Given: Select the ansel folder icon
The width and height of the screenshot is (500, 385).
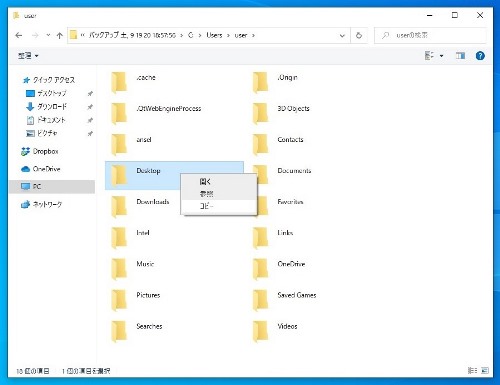Looking at the screenshot, I should pos(119,144).
